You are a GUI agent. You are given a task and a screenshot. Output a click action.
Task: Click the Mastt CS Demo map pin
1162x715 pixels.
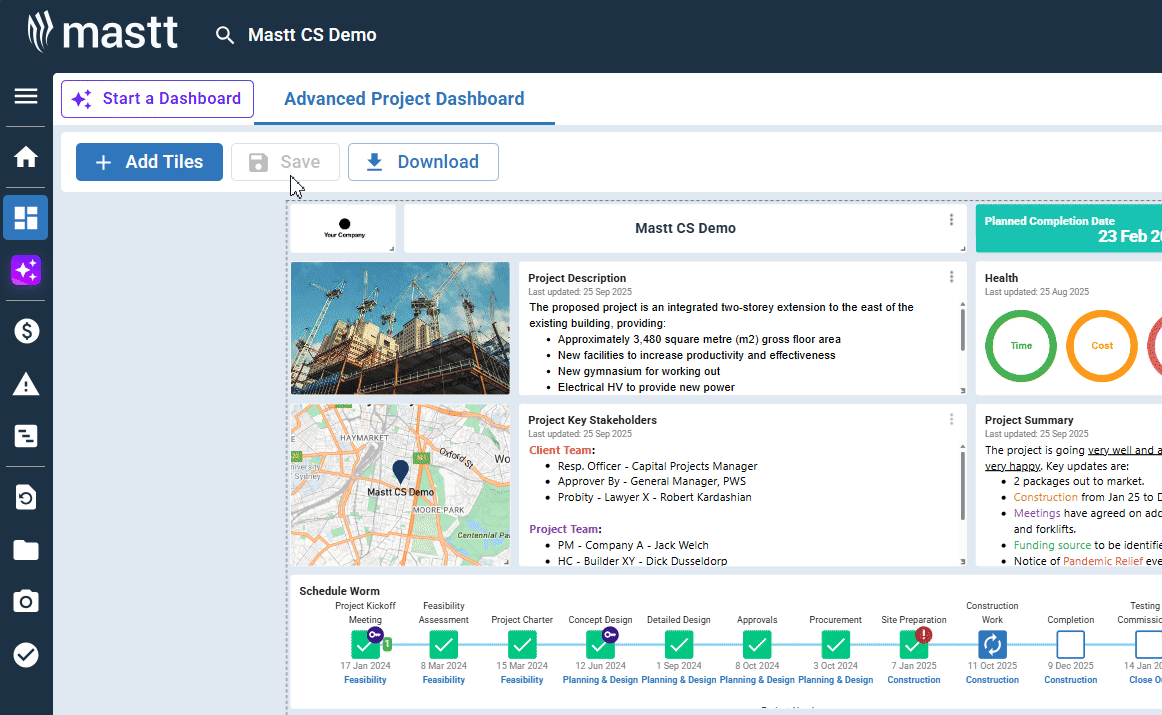click(x=400, y=472)
